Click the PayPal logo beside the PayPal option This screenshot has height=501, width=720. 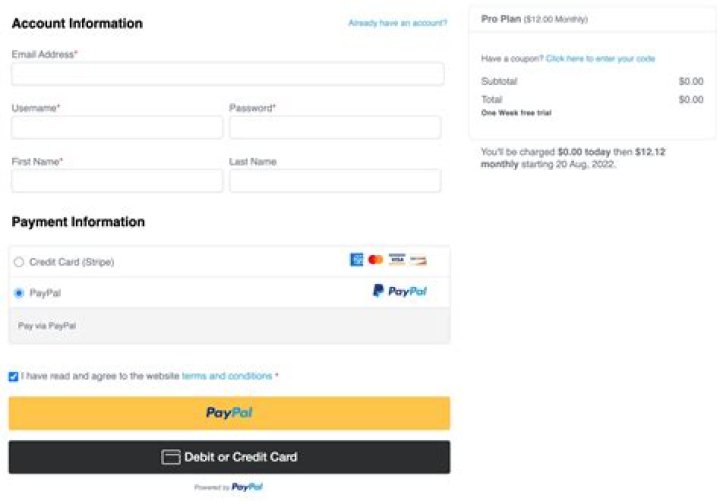tap(400, 291)
